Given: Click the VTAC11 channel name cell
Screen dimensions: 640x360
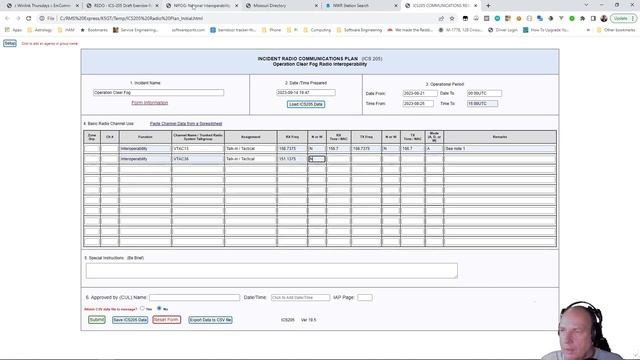Looking at the screenshot, I should 198,149.
